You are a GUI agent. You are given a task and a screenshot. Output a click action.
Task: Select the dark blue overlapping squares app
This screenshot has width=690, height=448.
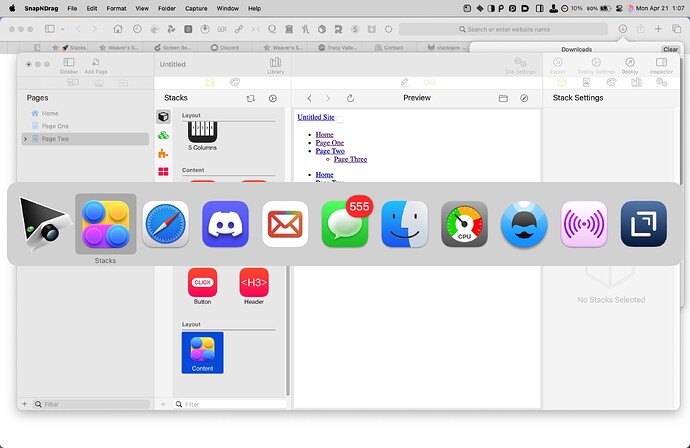(x=643, y=224)
